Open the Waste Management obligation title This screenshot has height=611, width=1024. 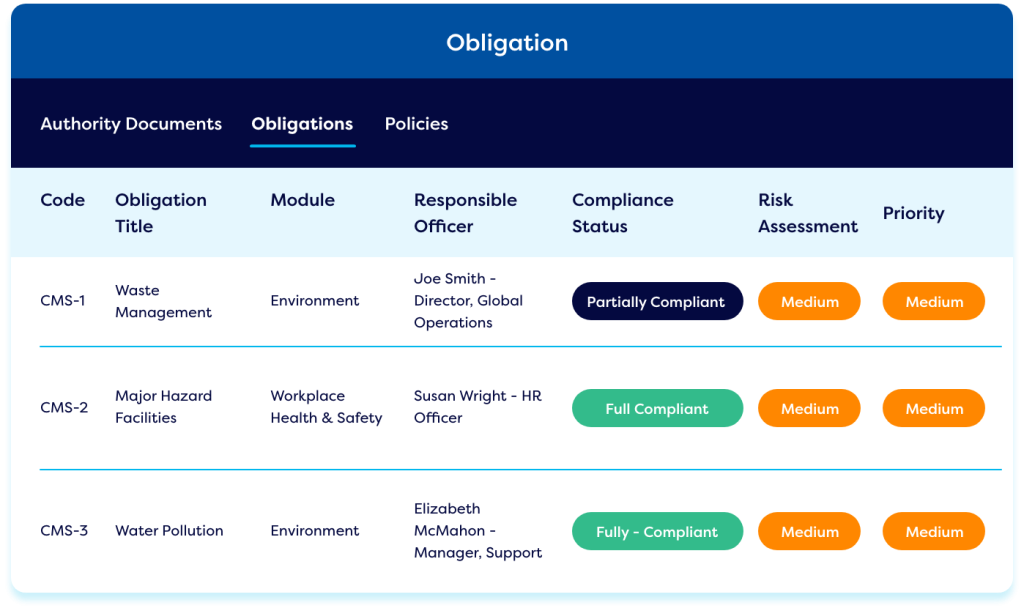(163, 301)
